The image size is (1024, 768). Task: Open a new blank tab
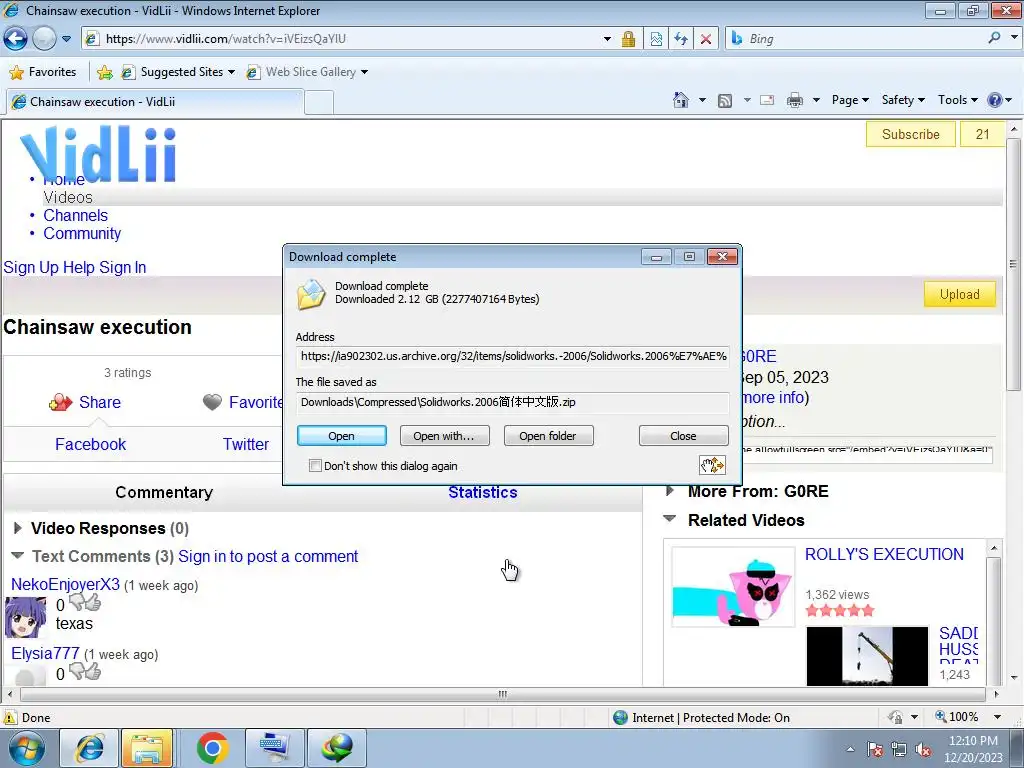tap(319, 103)
